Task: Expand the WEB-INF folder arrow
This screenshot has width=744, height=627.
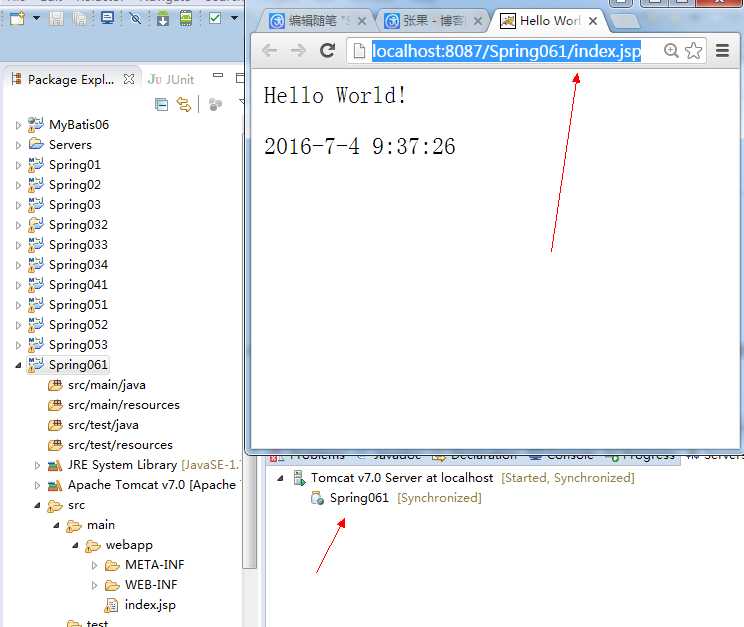Action: [x=94, y=585]
